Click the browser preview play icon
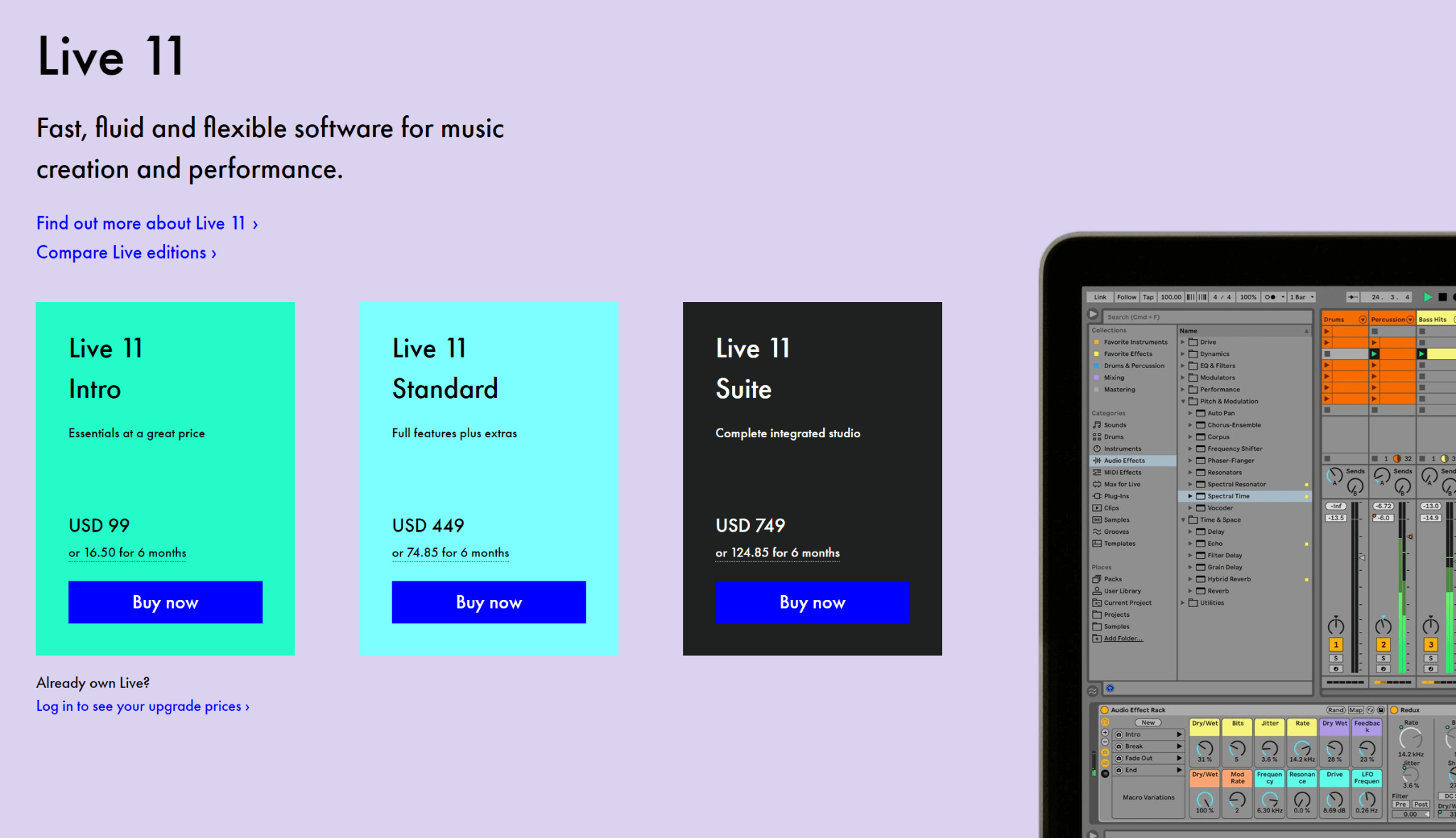Viewport: 1456px width, 838px height. pos(1093,314)
